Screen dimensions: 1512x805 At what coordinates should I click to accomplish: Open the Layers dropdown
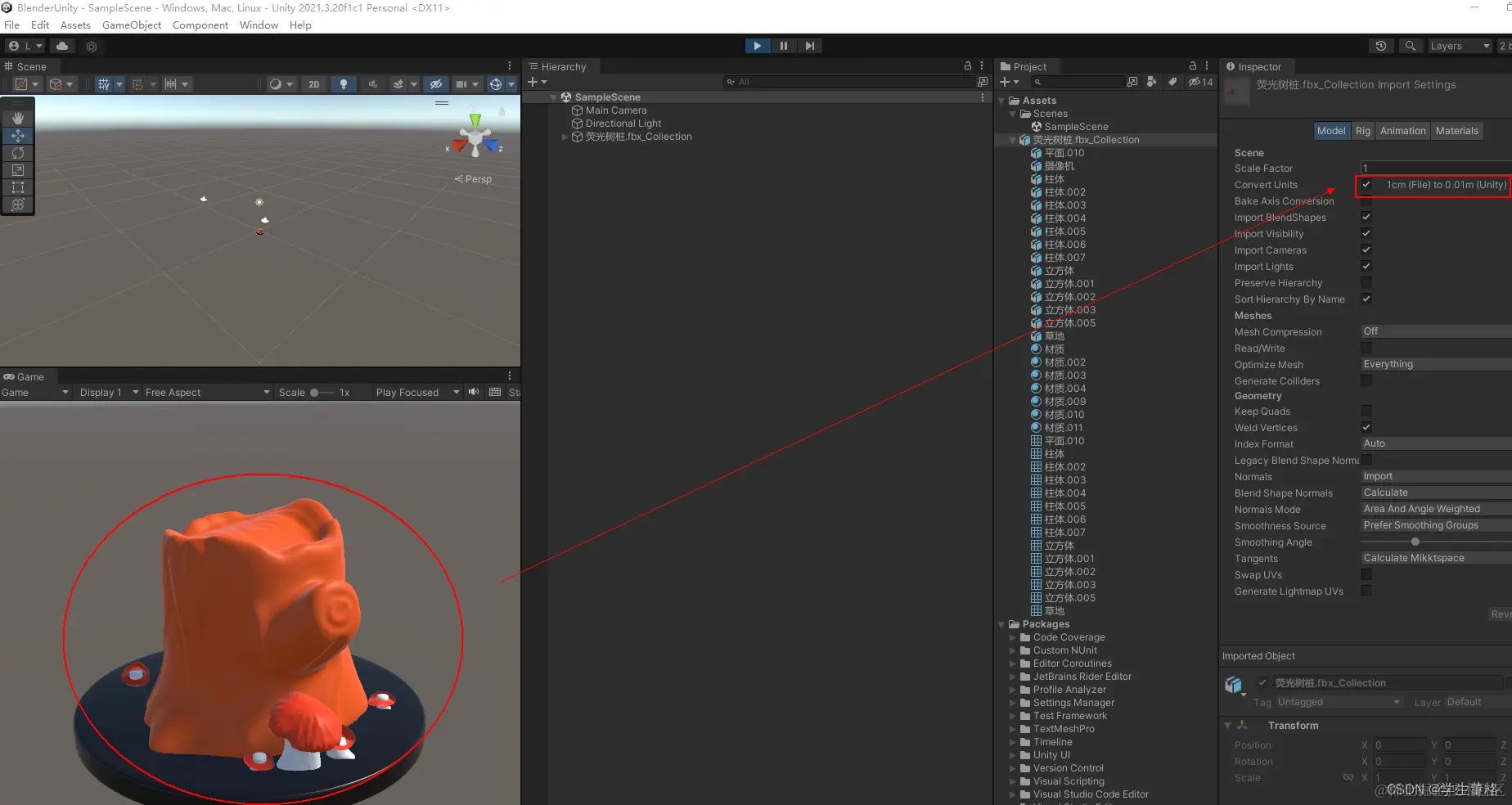1460,46
